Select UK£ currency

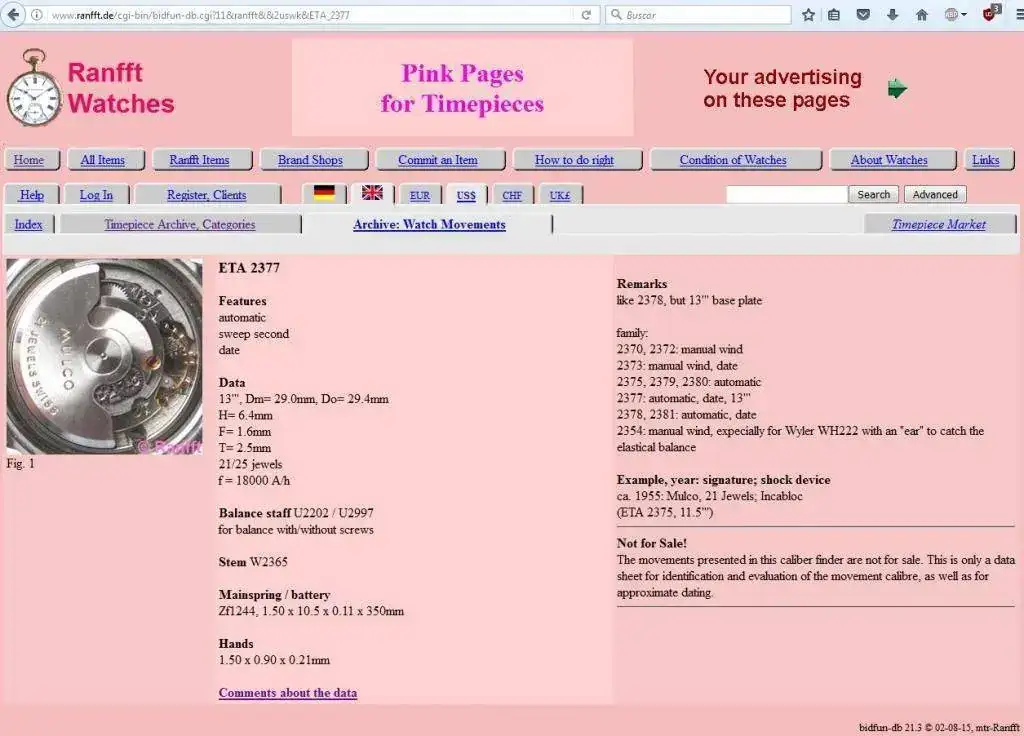(560, 195)
